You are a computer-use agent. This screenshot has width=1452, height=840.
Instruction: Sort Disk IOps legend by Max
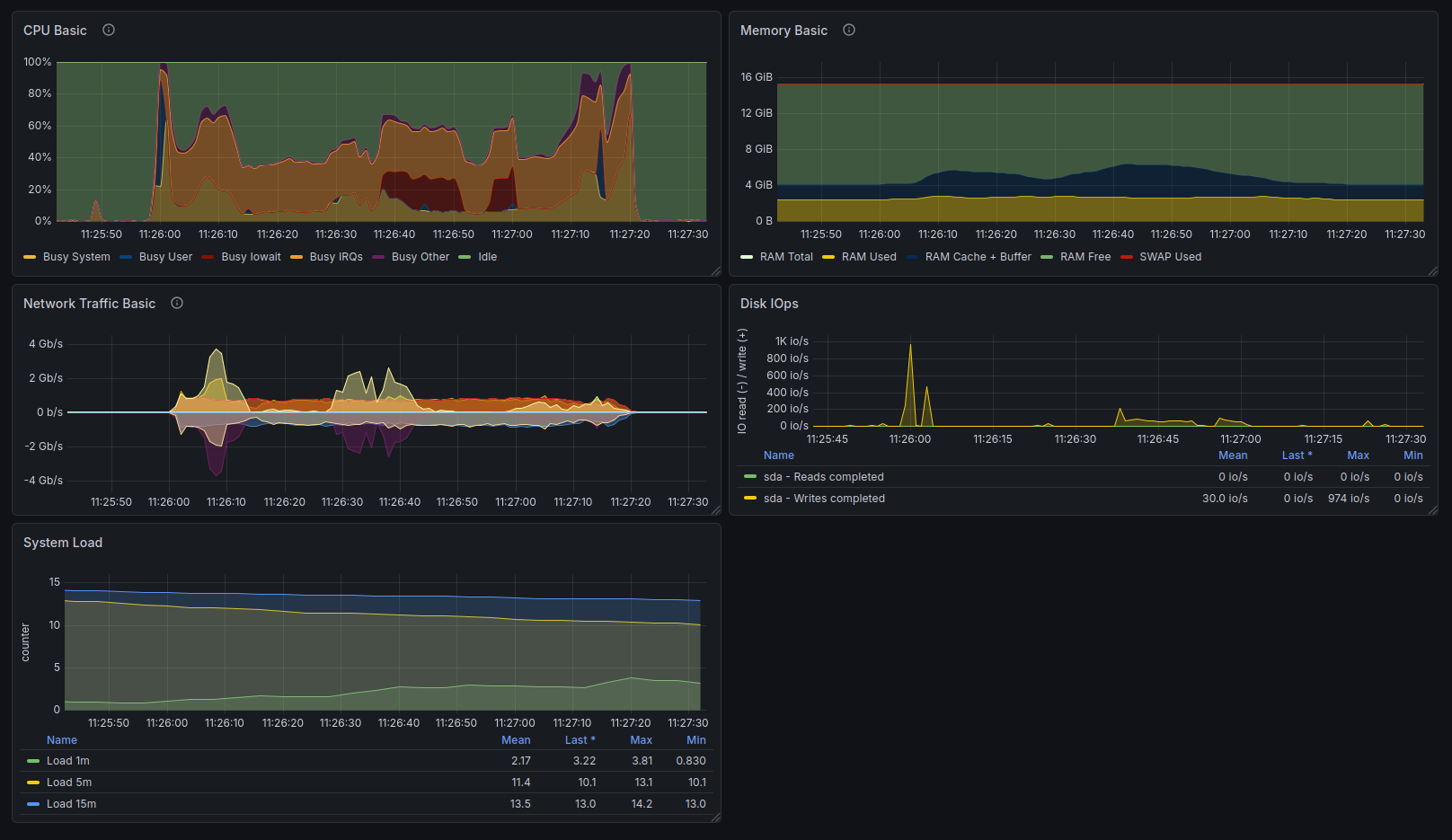[x=1358, y=455]
